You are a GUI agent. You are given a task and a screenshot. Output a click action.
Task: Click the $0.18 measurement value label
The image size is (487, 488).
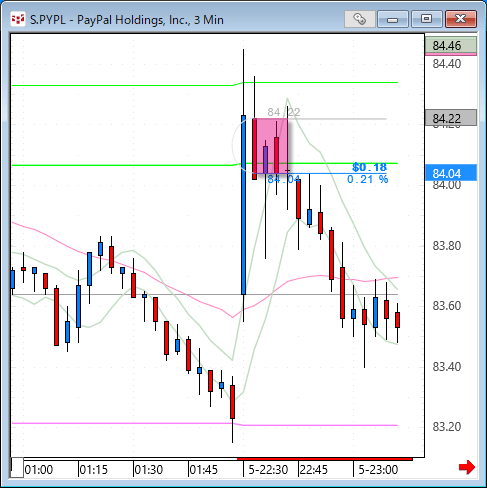coord(370,167)
